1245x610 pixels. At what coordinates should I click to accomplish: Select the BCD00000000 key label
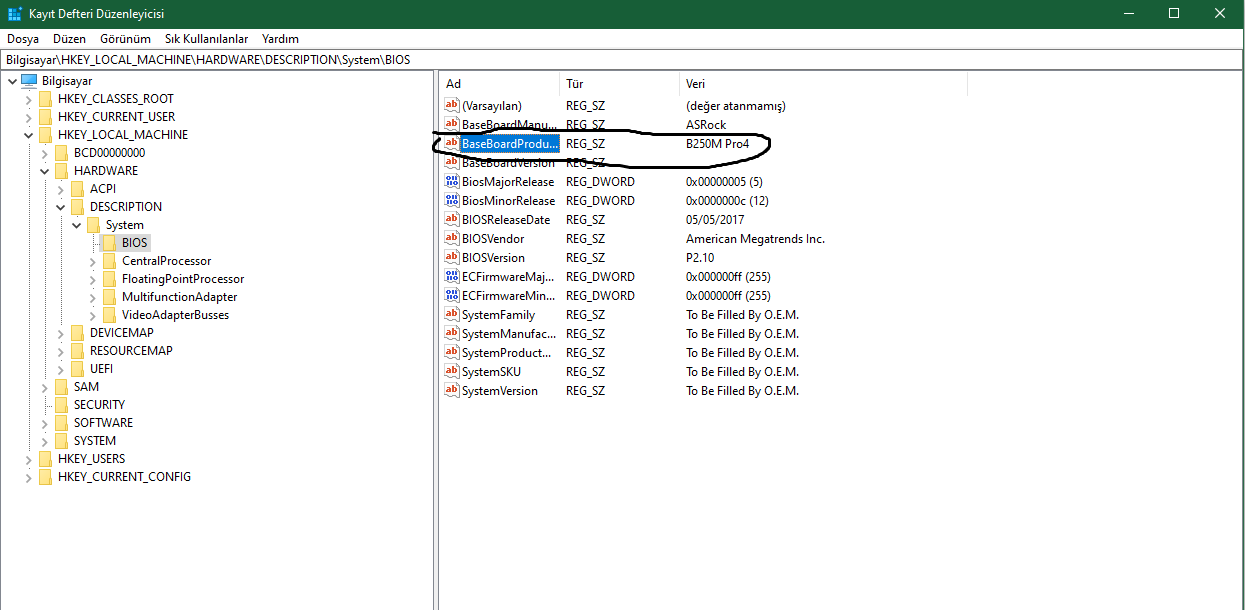click(x=109, y=153)
